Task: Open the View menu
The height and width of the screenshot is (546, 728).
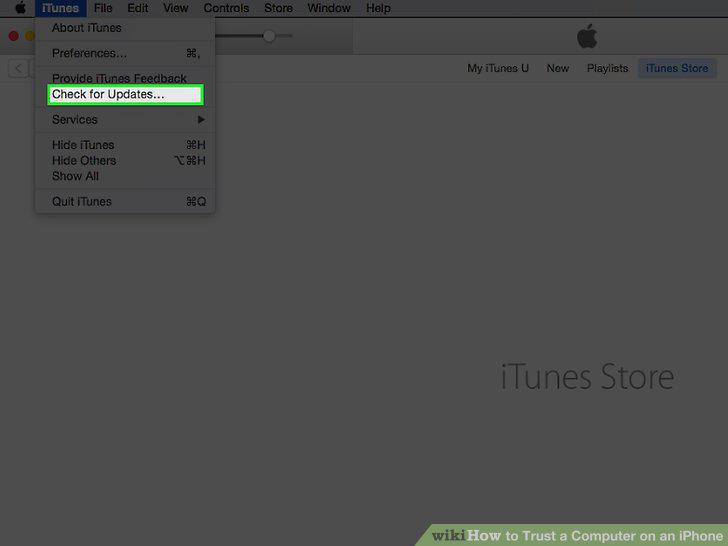Action: [x=176, y=8]
